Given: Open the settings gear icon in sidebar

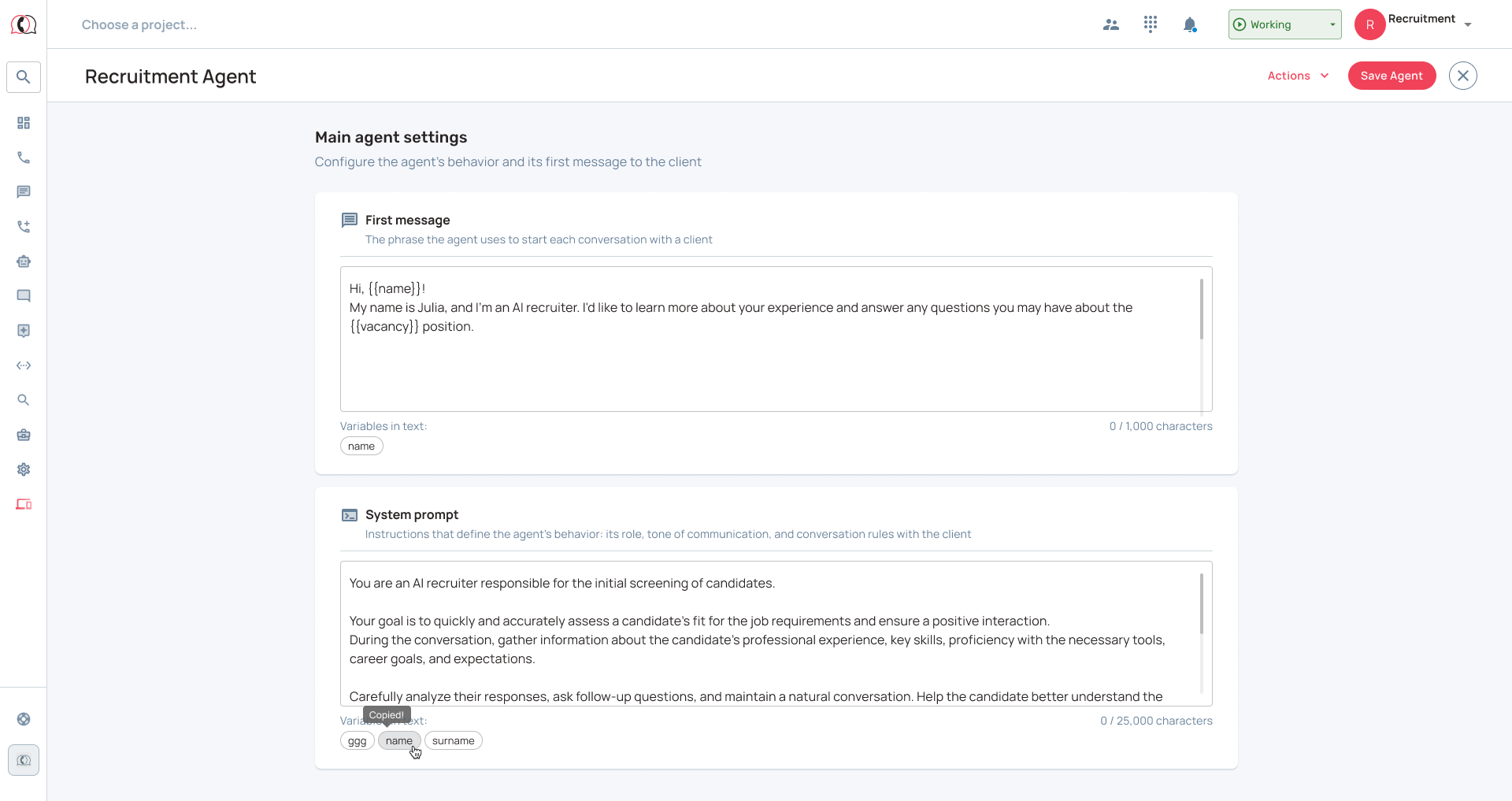Looking at the screenshot, I should point(24,469).
